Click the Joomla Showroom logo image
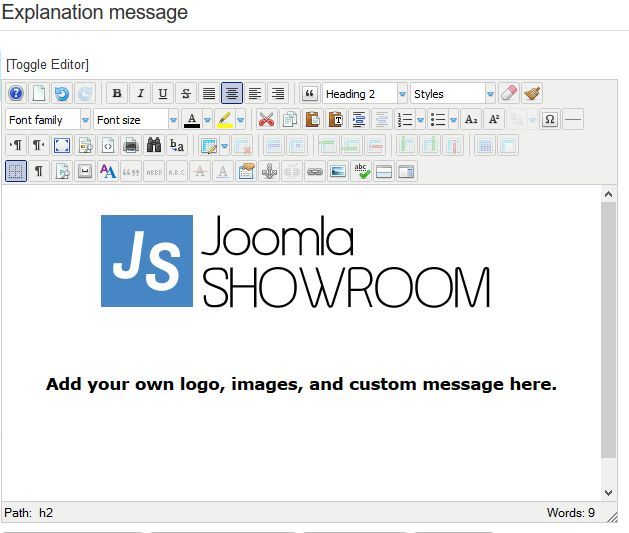629x533 pixels. point(296,261)
